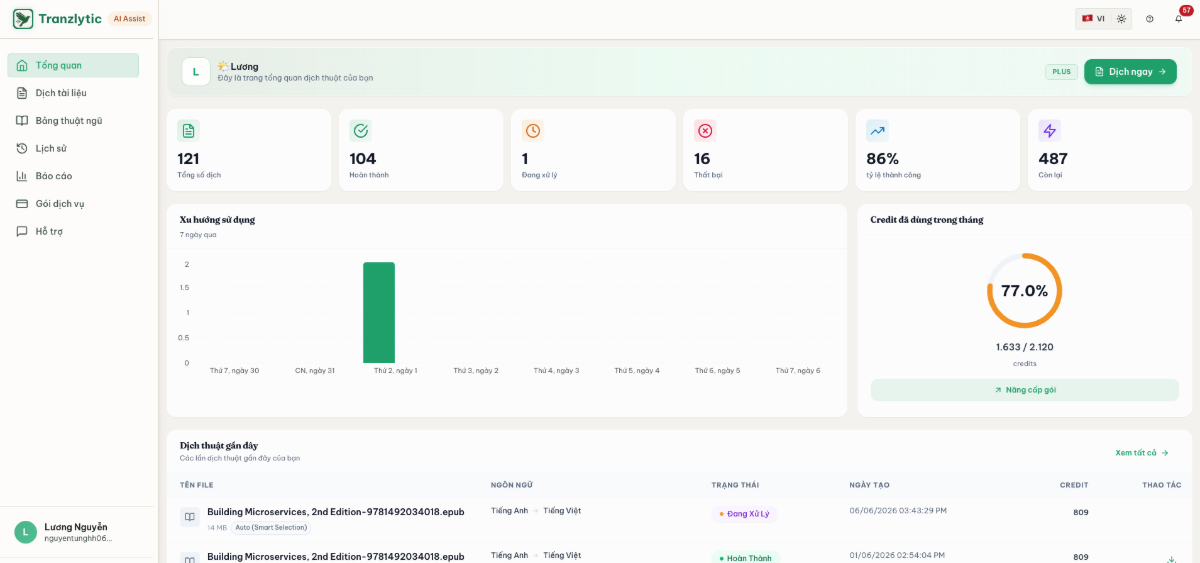Click the Dịch tài liệu document icon
This screenshot has width=1200, height=563.
(x=22, y=93)
